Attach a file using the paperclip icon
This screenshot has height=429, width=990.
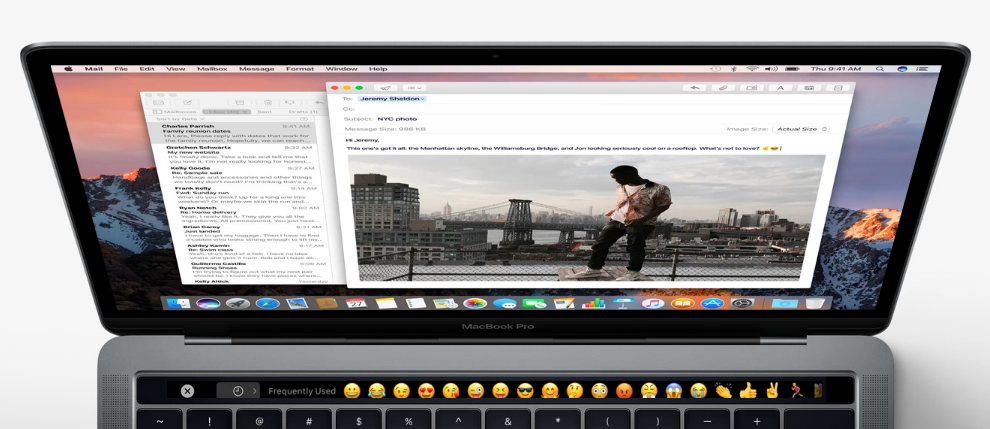[724, 88]
